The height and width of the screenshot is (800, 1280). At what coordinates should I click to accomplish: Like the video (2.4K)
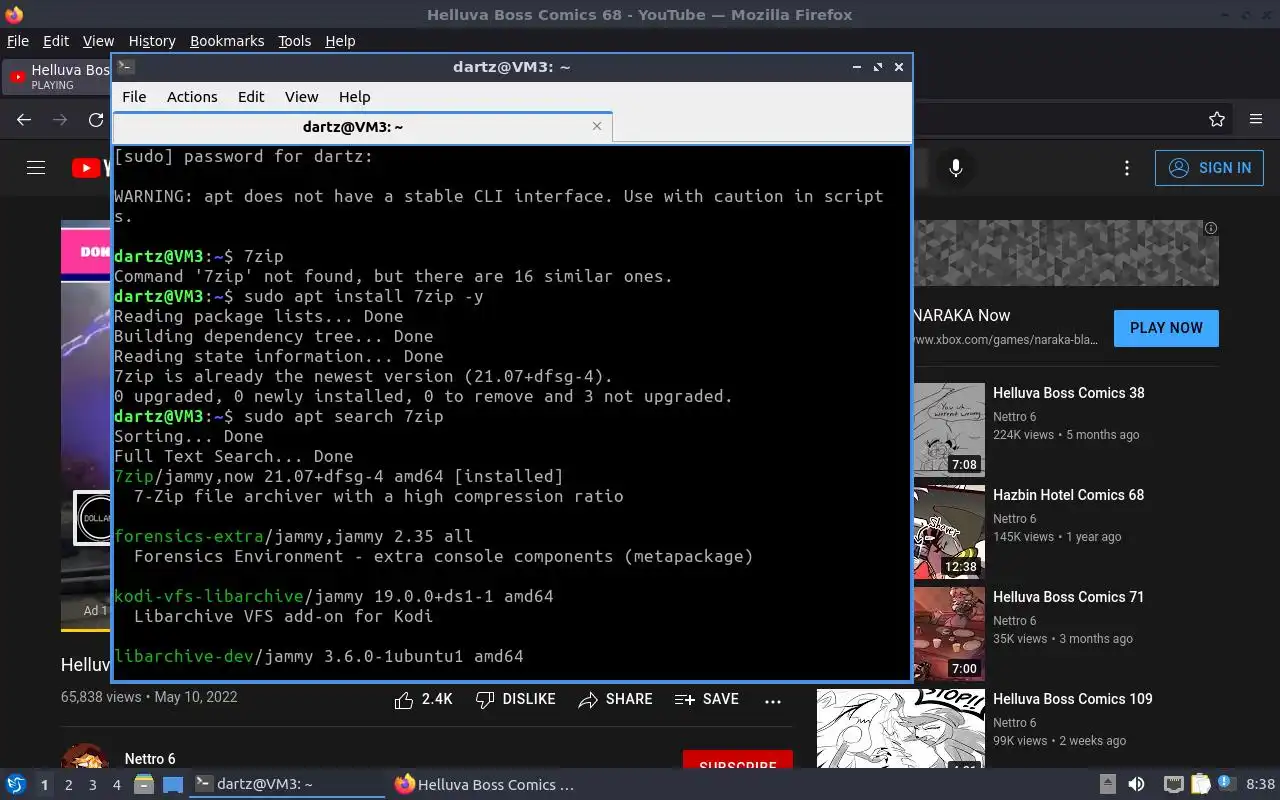423,700
